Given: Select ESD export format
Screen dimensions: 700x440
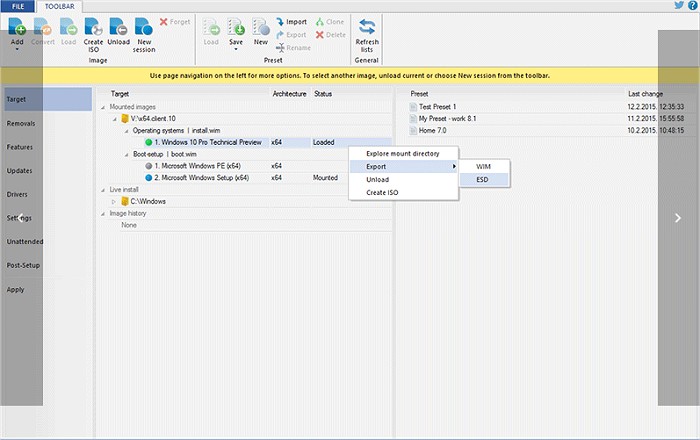Looking at the screenshot, I should coord(484,179).
